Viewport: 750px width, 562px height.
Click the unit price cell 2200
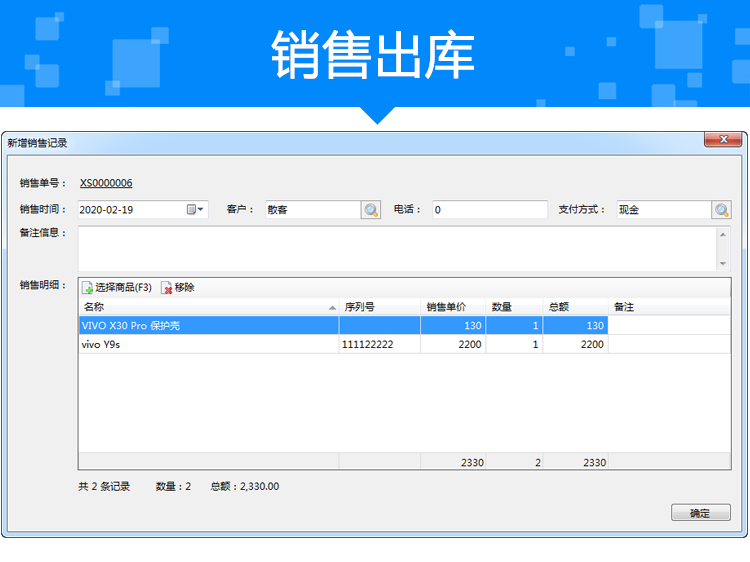453,344
